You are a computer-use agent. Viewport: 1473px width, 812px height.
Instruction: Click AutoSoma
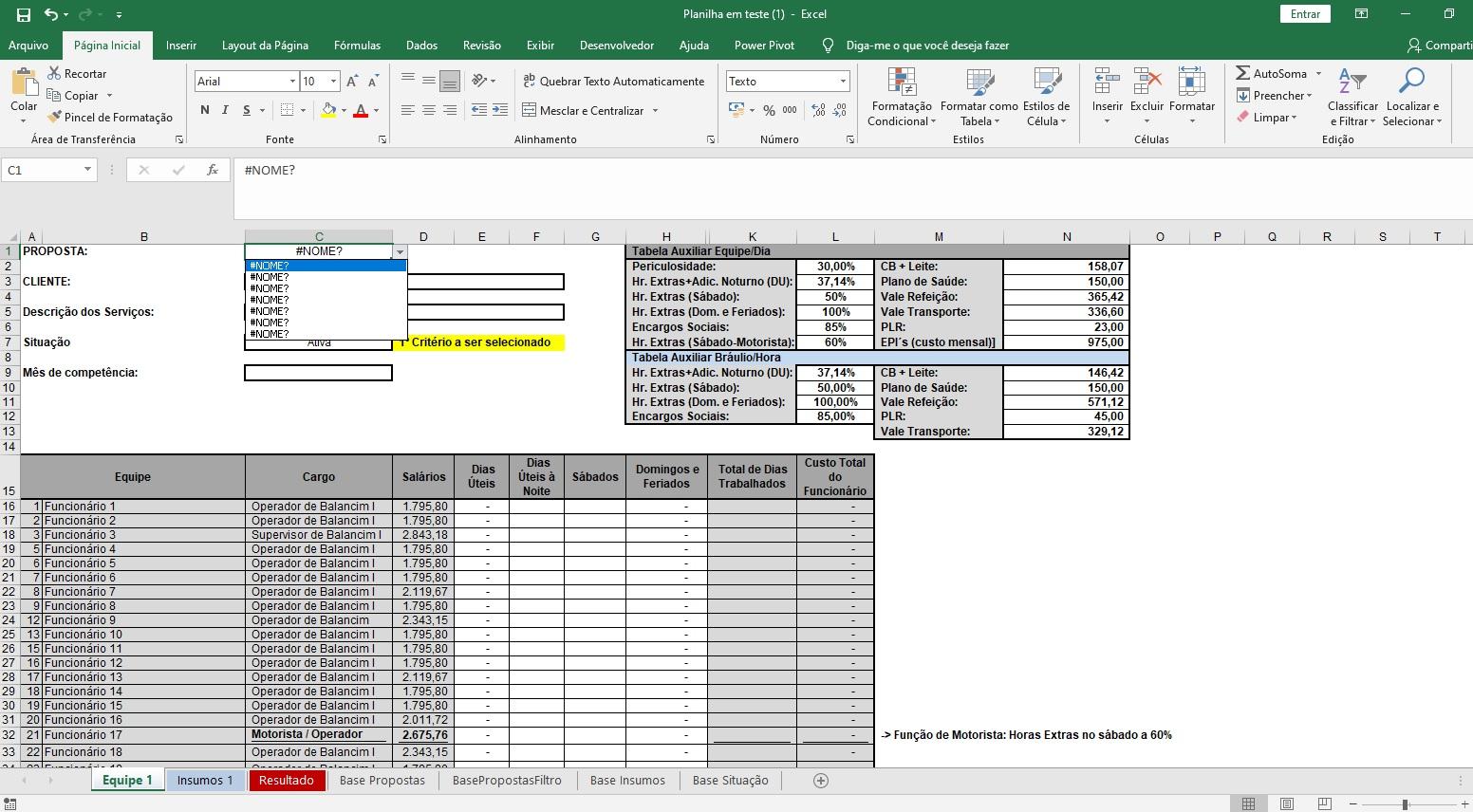(x=1271, y=73)
